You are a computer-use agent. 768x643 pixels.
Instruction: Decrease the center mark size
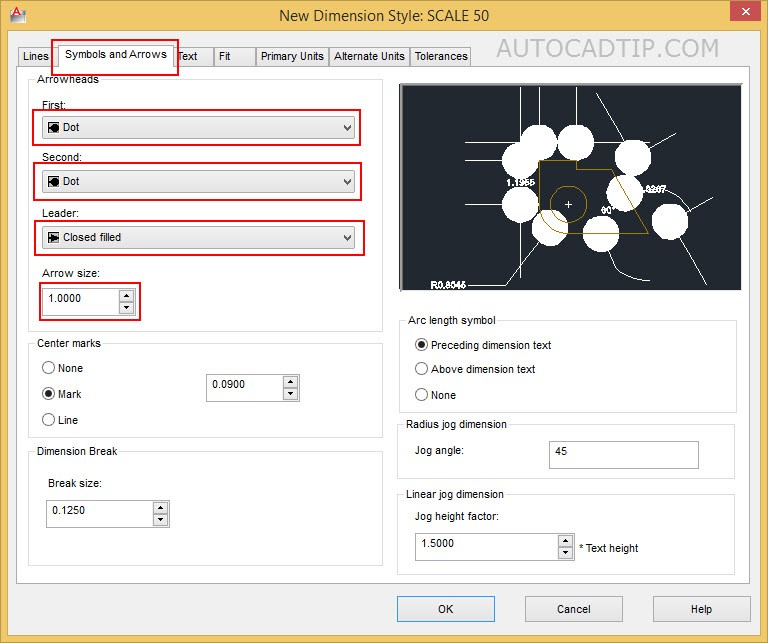pyautogui.click(x=290, y=394)
